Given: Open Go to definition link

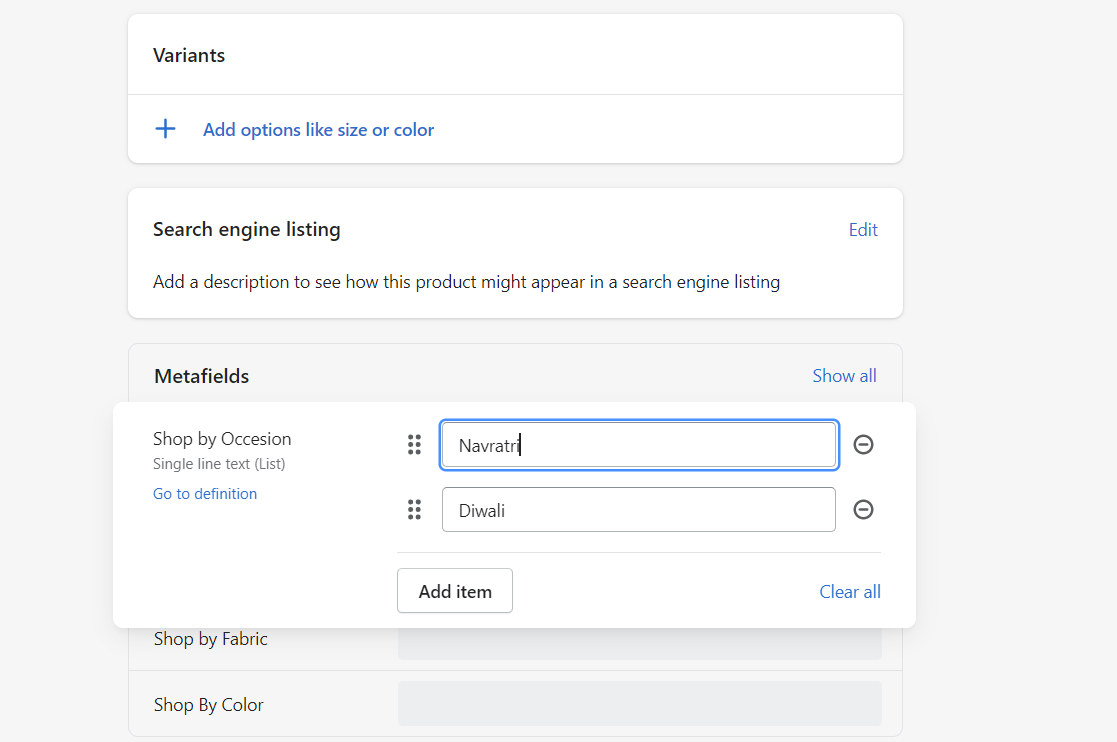Looking at the screenshot, I should point(205,494).
